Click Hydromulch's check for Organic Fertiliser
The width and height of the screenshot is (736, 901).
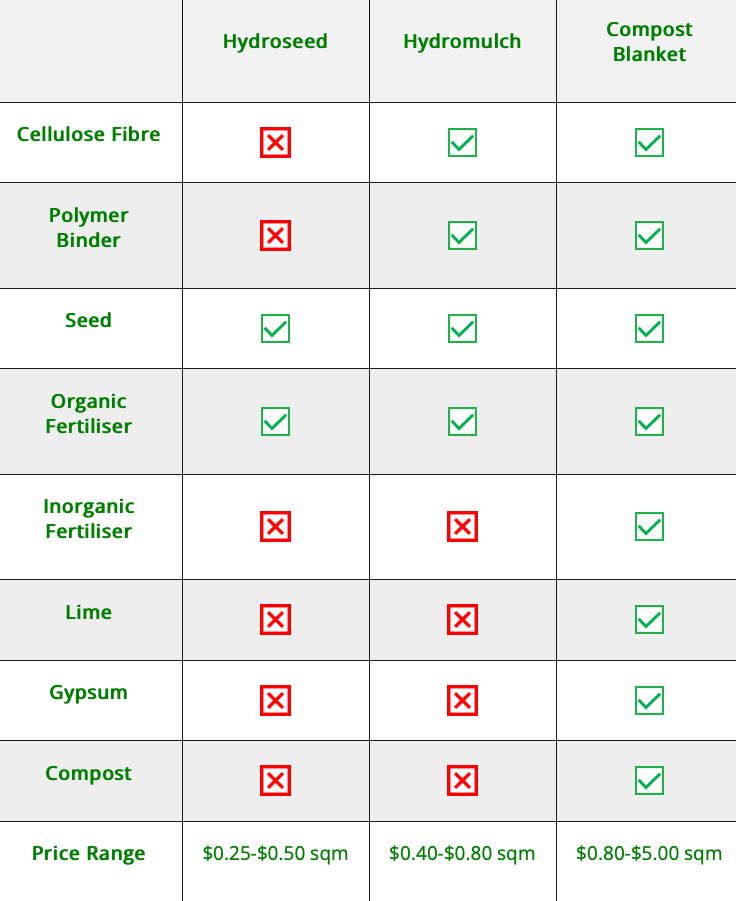463,422
